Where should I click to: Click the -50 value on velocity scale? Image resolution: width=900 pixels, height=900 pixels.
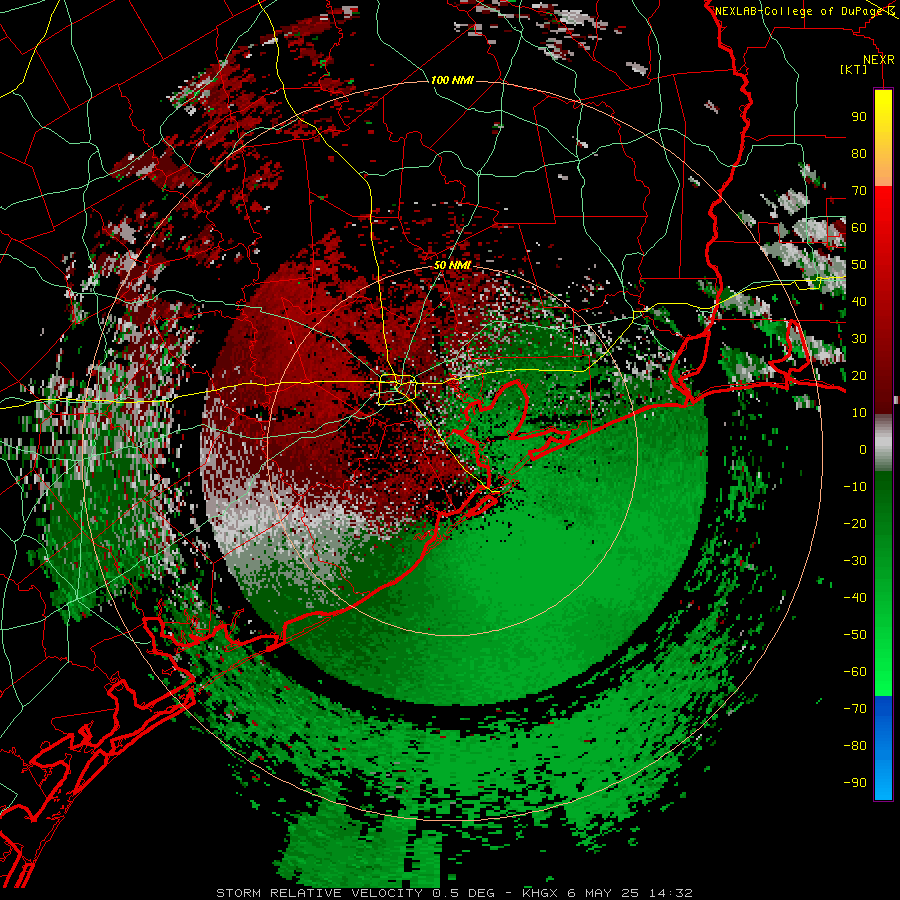coord(855,635)
